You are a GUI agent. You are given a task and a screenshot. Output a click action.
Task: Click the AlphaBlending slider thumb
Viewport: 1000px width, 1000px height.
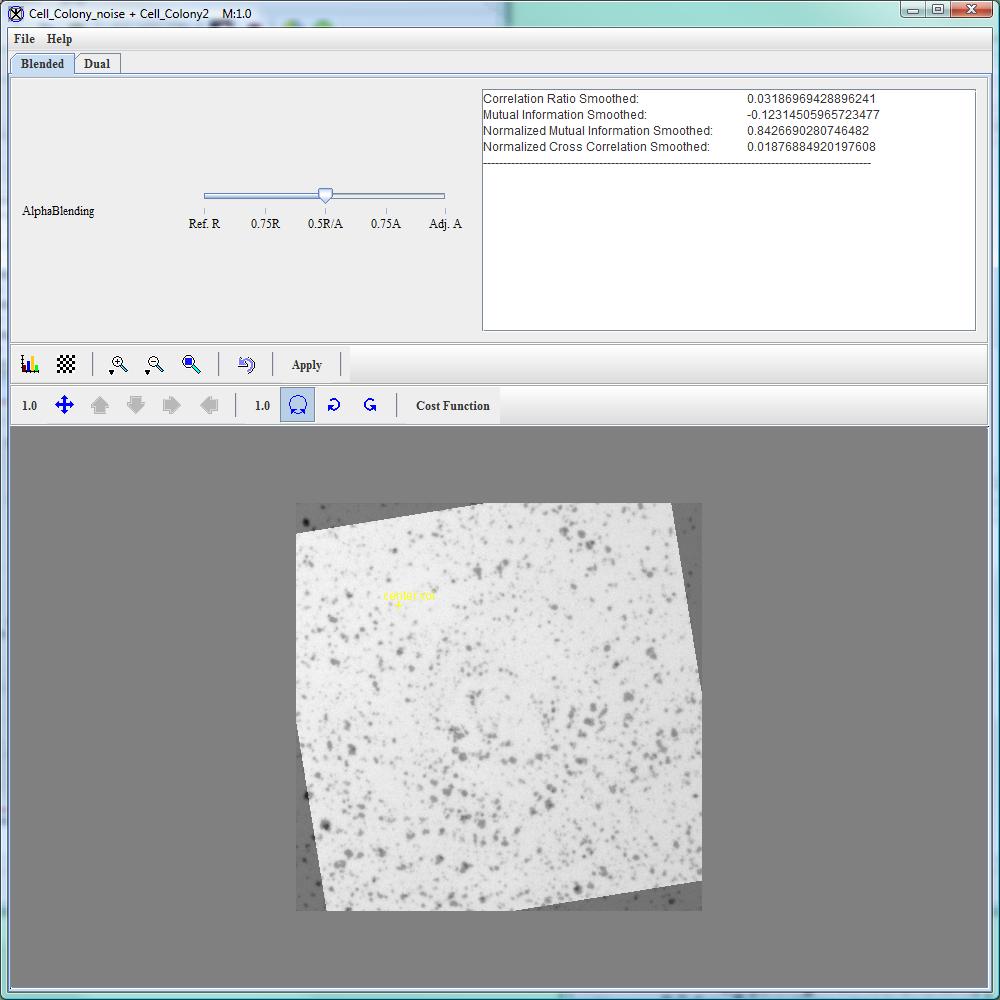[325, 196]
